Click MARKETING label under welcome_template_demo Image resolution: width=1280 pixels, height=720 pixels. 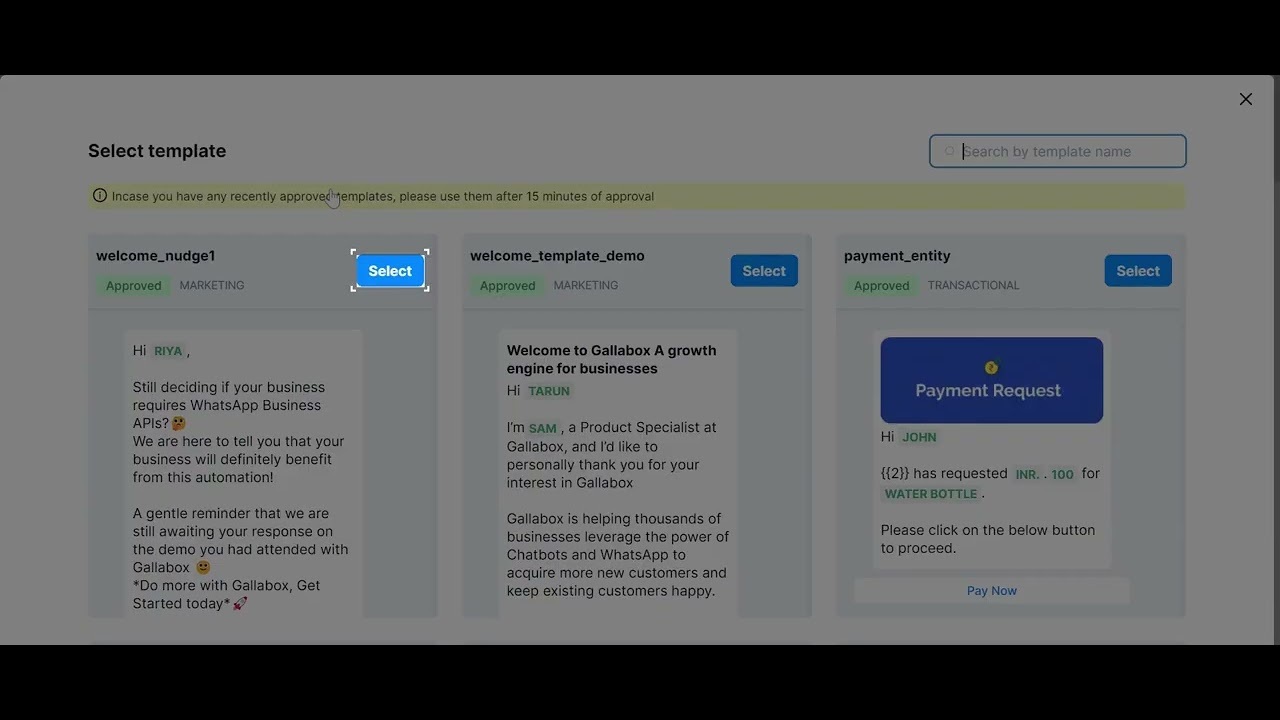coord(585,286)
